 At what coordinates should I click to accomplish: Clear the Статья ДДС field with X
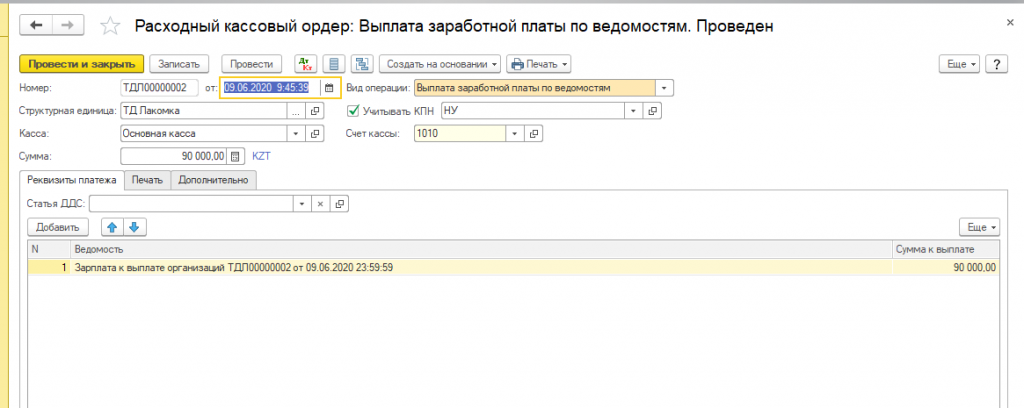[321, 203]
